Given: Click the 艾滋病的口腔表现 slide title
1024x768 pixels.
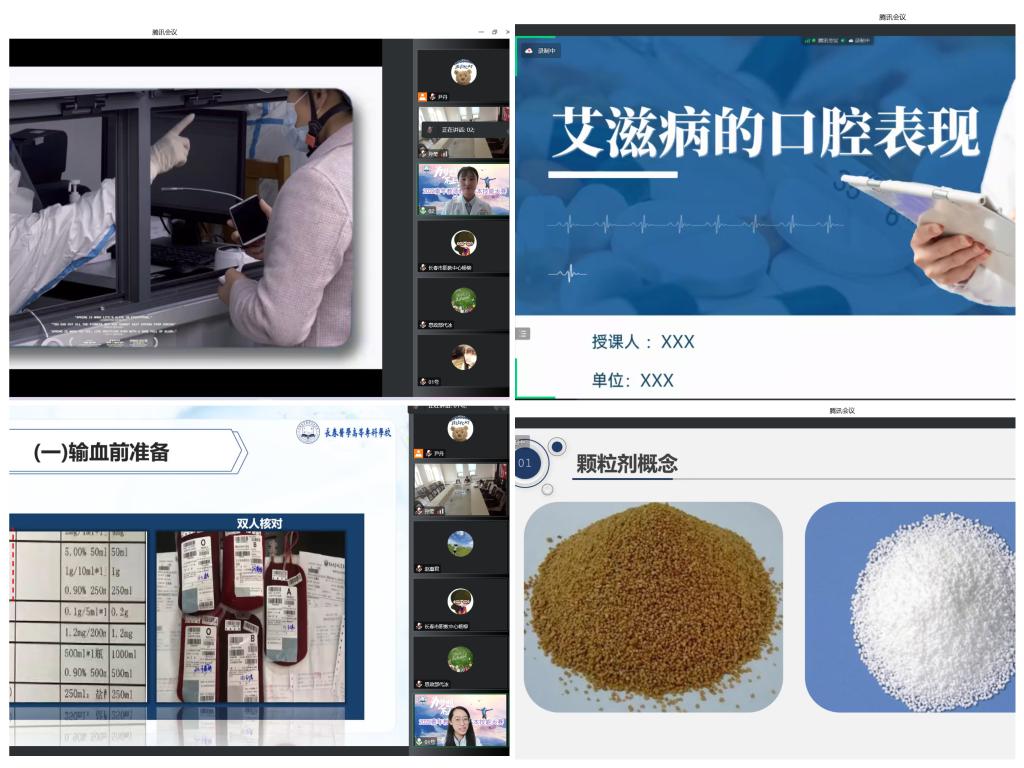Looking at the screenshot, I should (x=765, y=135).
